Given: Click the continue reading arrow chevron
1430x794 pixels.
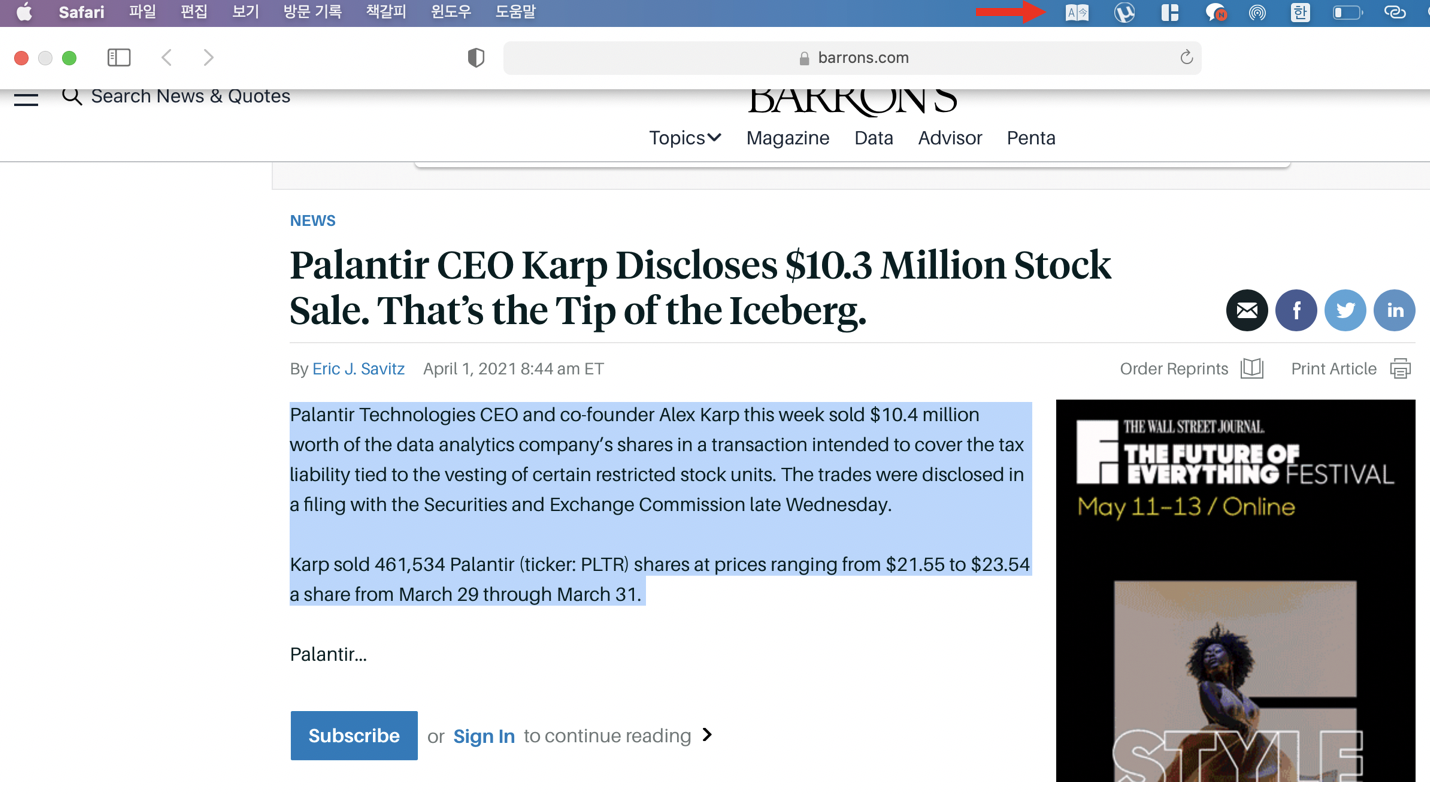Looking at the screenshot, I should (707, 735).
